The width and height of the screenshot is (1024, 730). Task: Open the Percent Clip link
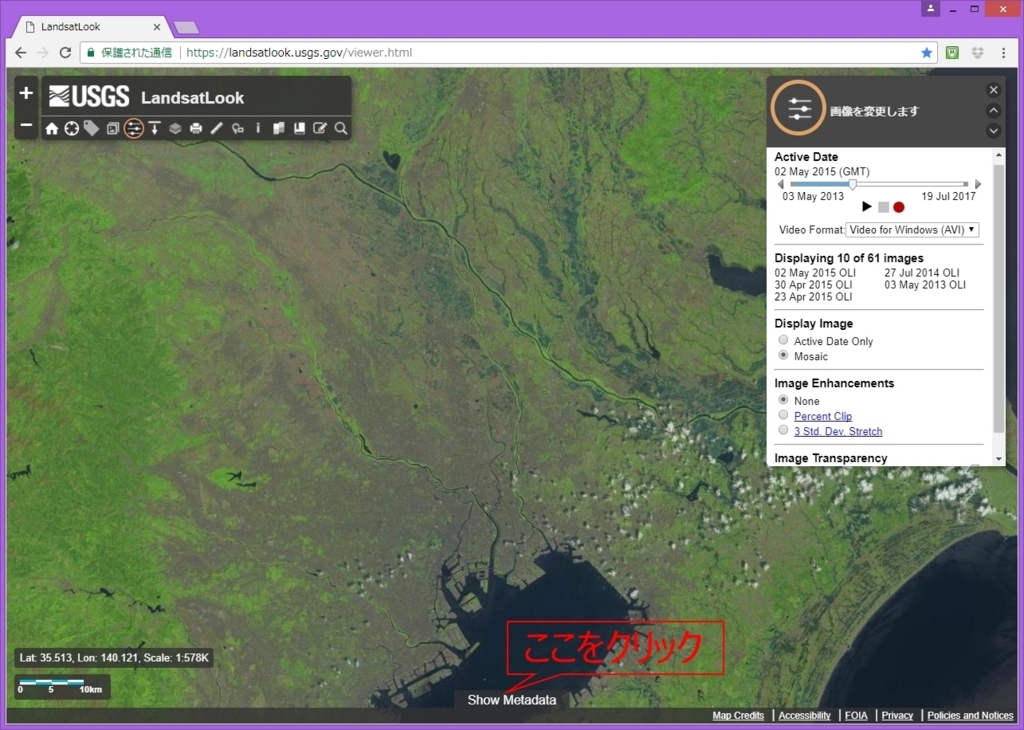point(823,416)
